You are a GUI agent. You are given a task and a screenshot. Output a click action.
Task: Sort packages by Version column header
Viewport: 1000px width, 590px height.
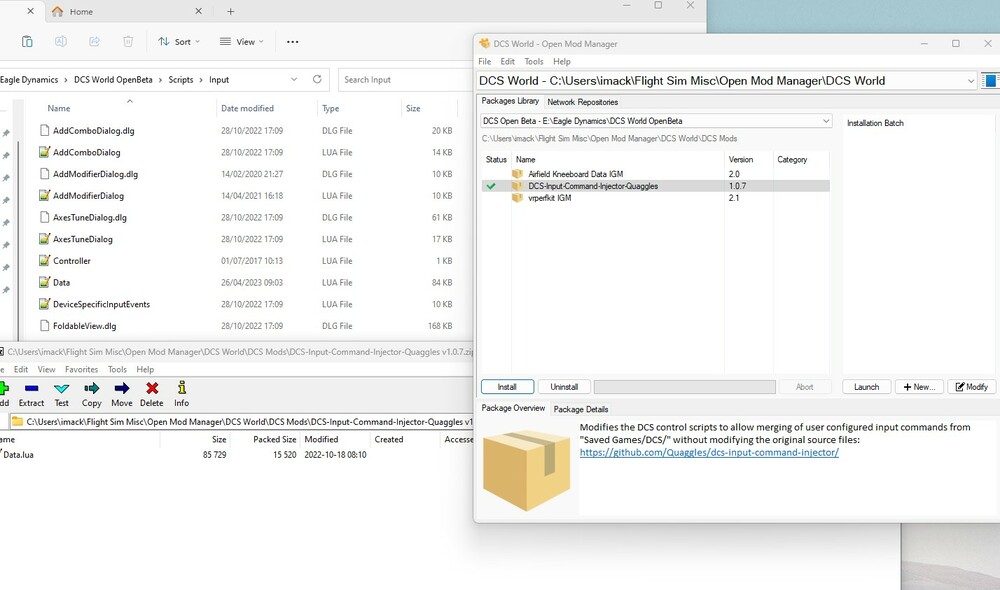coord(740,159)
